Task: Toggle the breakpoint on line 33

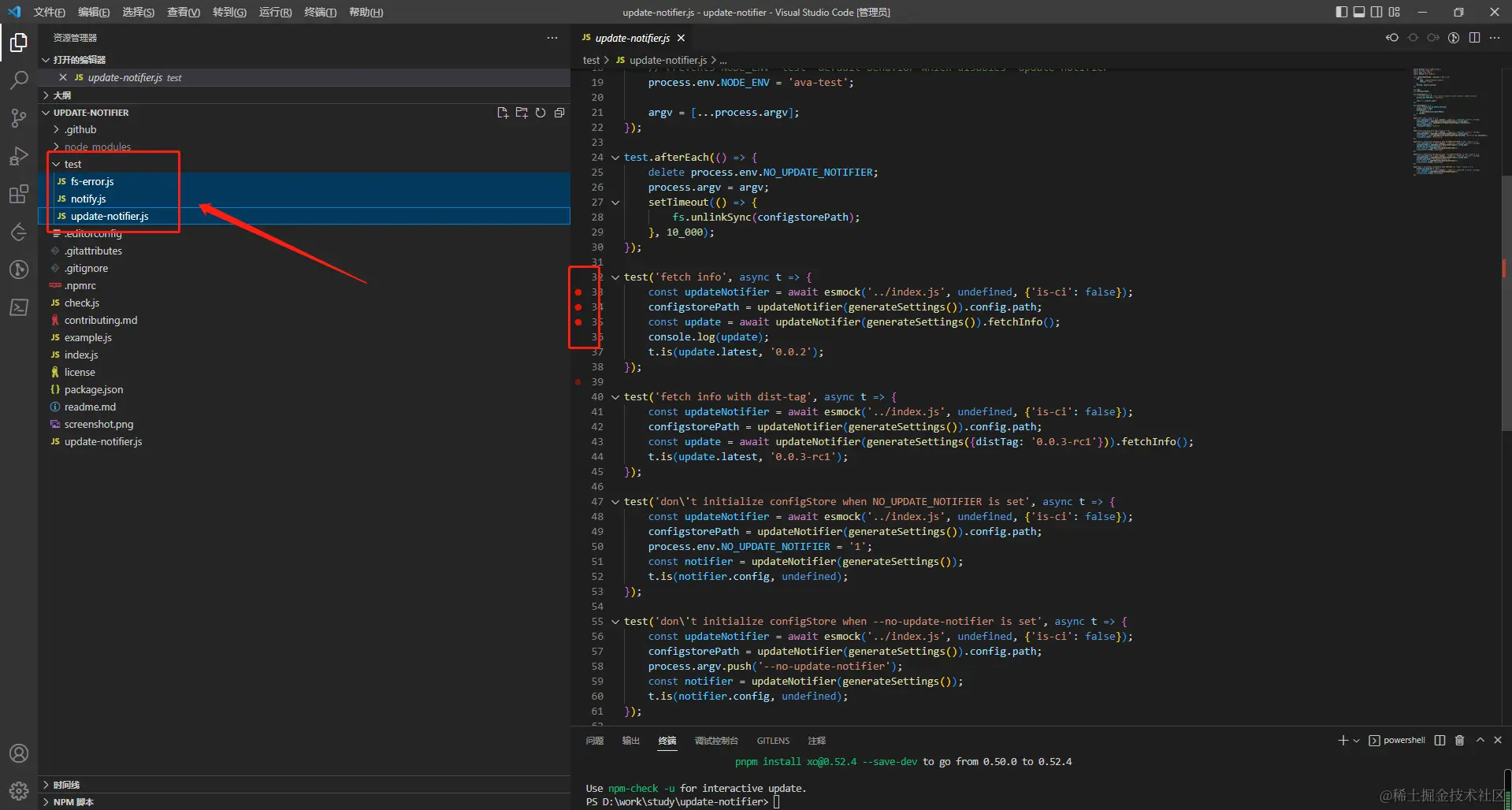Action: (578, 292)
